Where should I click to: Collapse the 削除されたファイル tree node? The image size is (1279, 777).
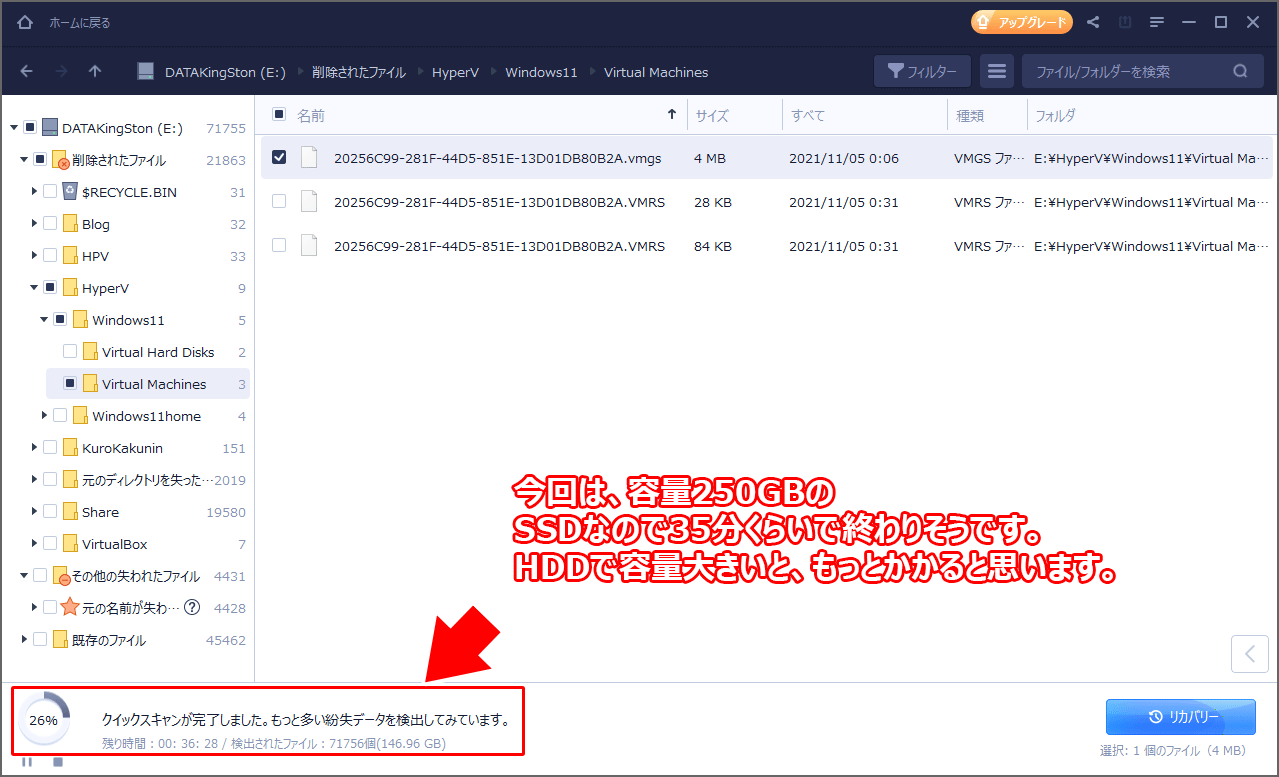(x=24, y=160)
